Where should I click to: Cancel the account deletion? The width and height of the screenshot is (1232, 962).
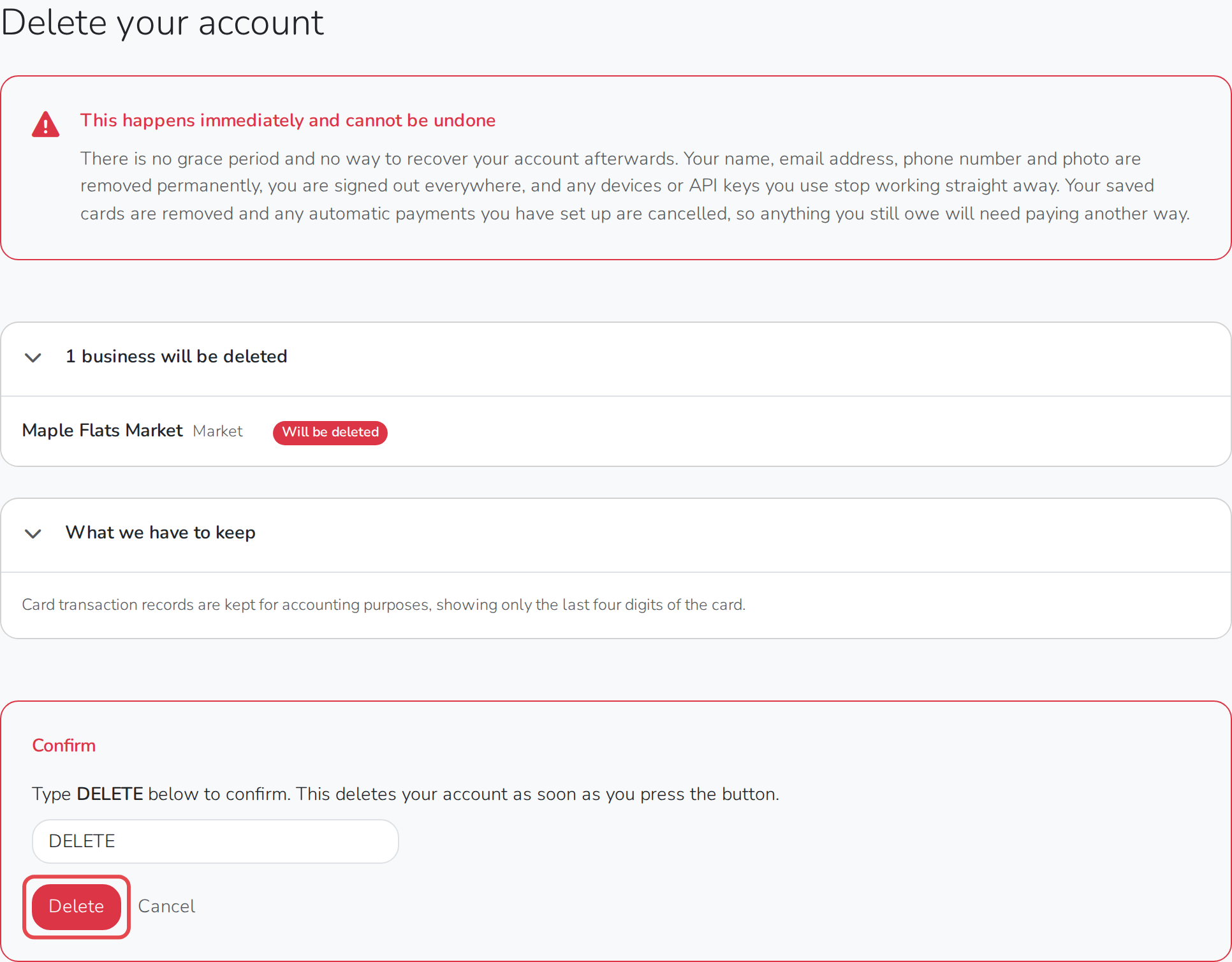point(166,907)
